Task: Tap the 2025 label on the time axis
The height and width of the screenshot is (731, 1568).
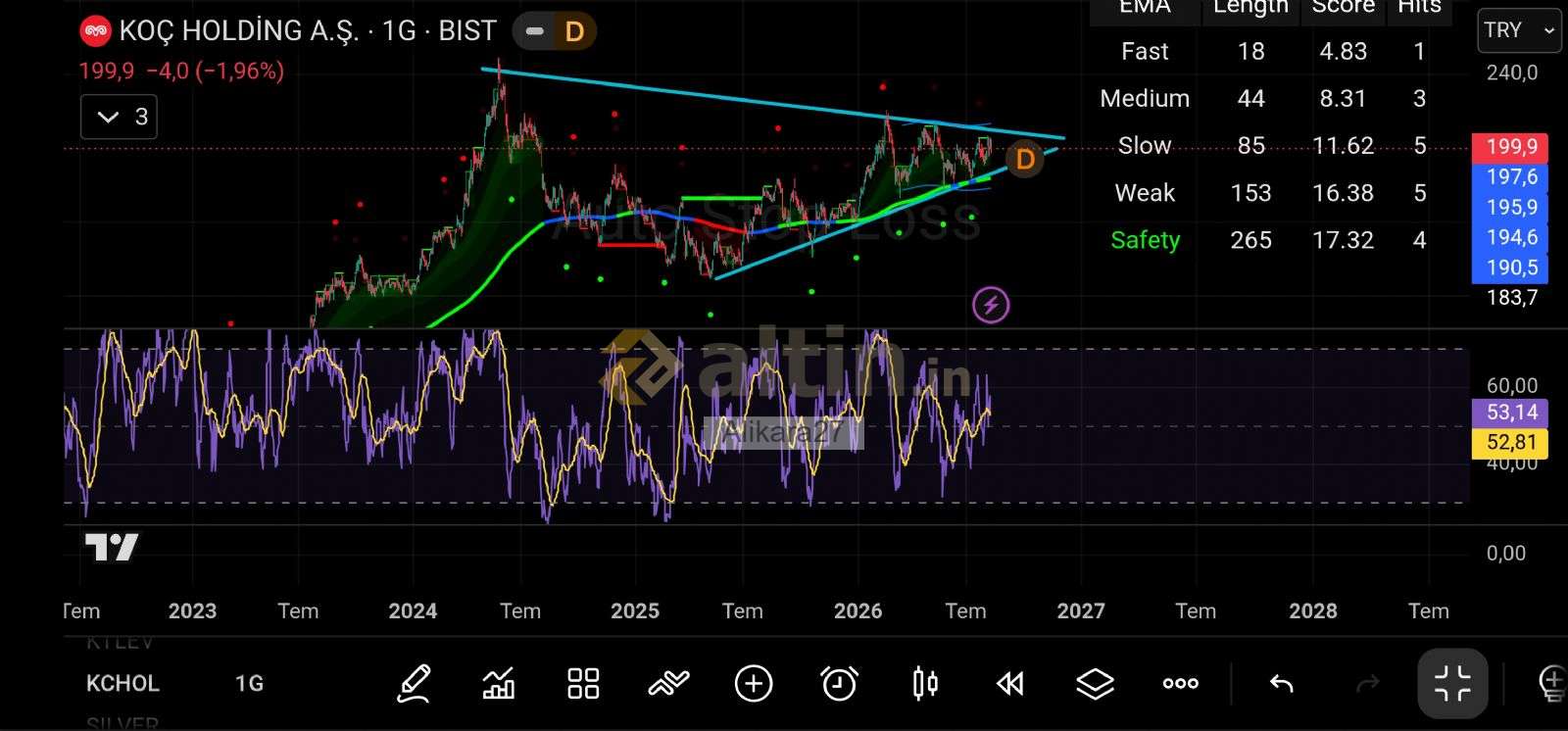Action: click(x=635, y=611)
